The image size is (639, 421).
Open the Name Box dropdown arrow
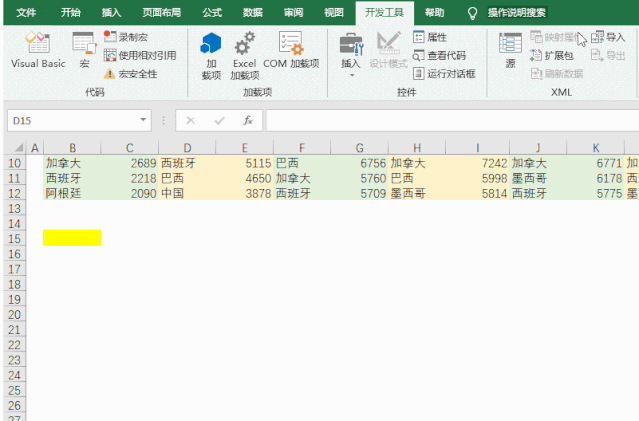(x=143, y=120)
